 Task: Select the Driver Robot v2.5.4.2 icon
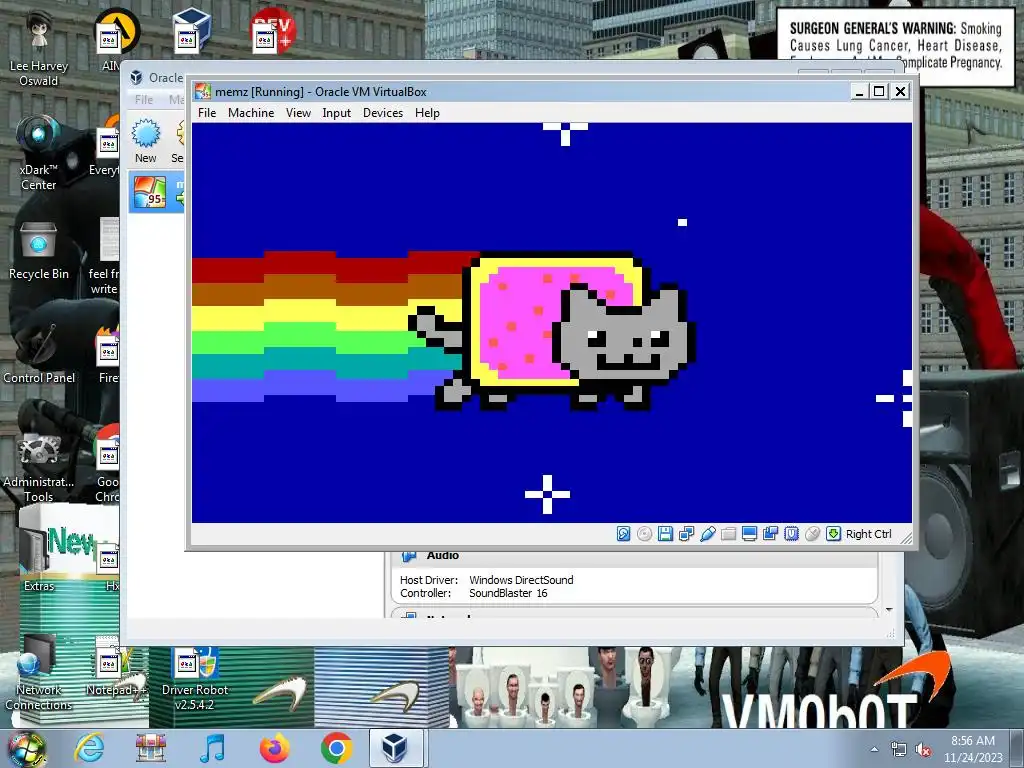click(195, 678)
